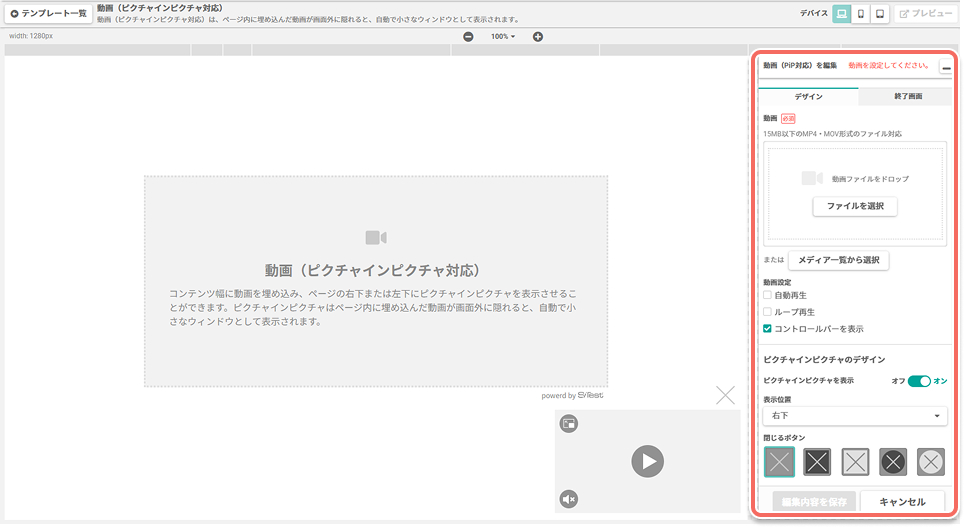Open the 100% zoom level dropdown
The width and height of the screenshot is (964, 527).
(x=503, y=37)
